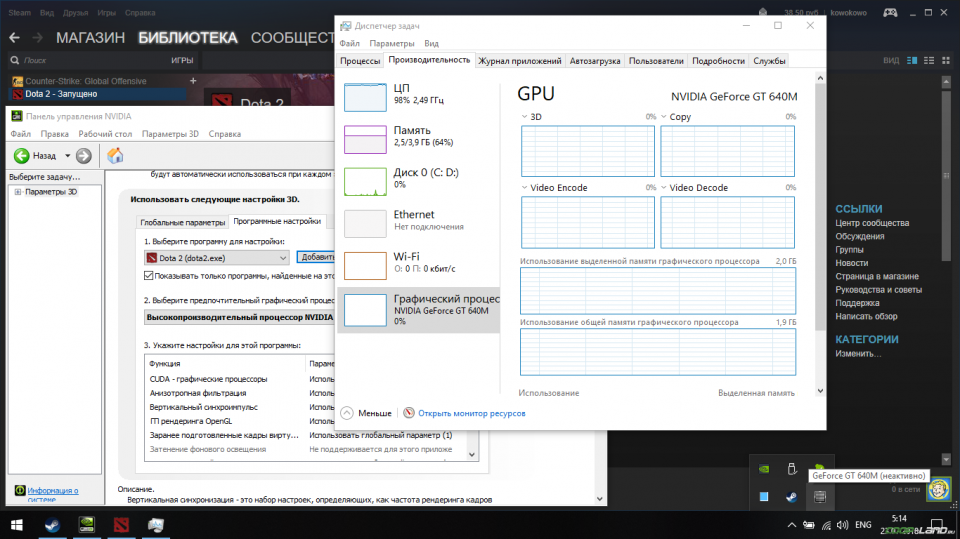
Task: Click volume speaker icon in system tray
Action: pos(842,525)
